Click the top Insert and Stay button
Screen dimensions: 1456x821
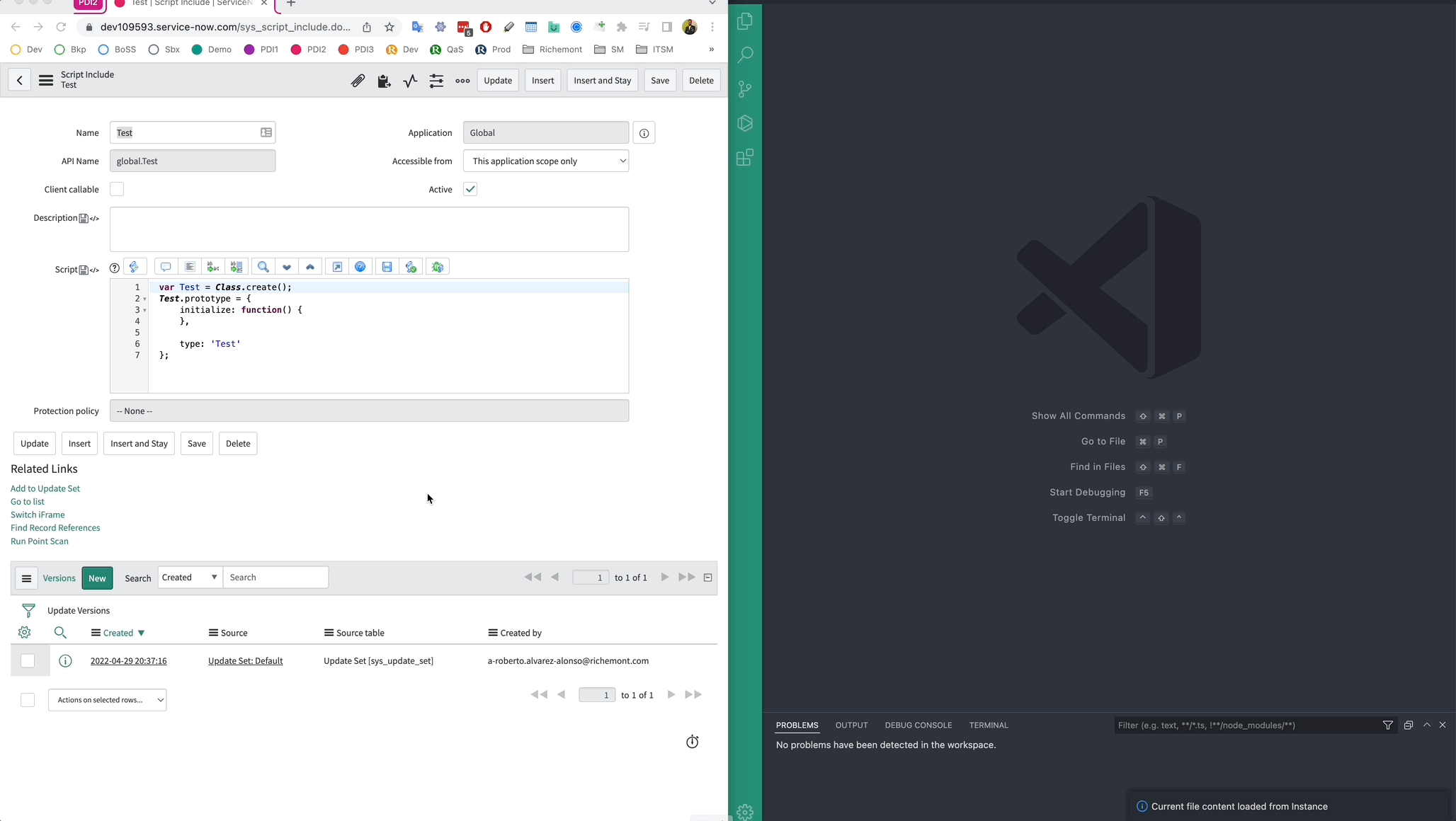coord(602,81)
